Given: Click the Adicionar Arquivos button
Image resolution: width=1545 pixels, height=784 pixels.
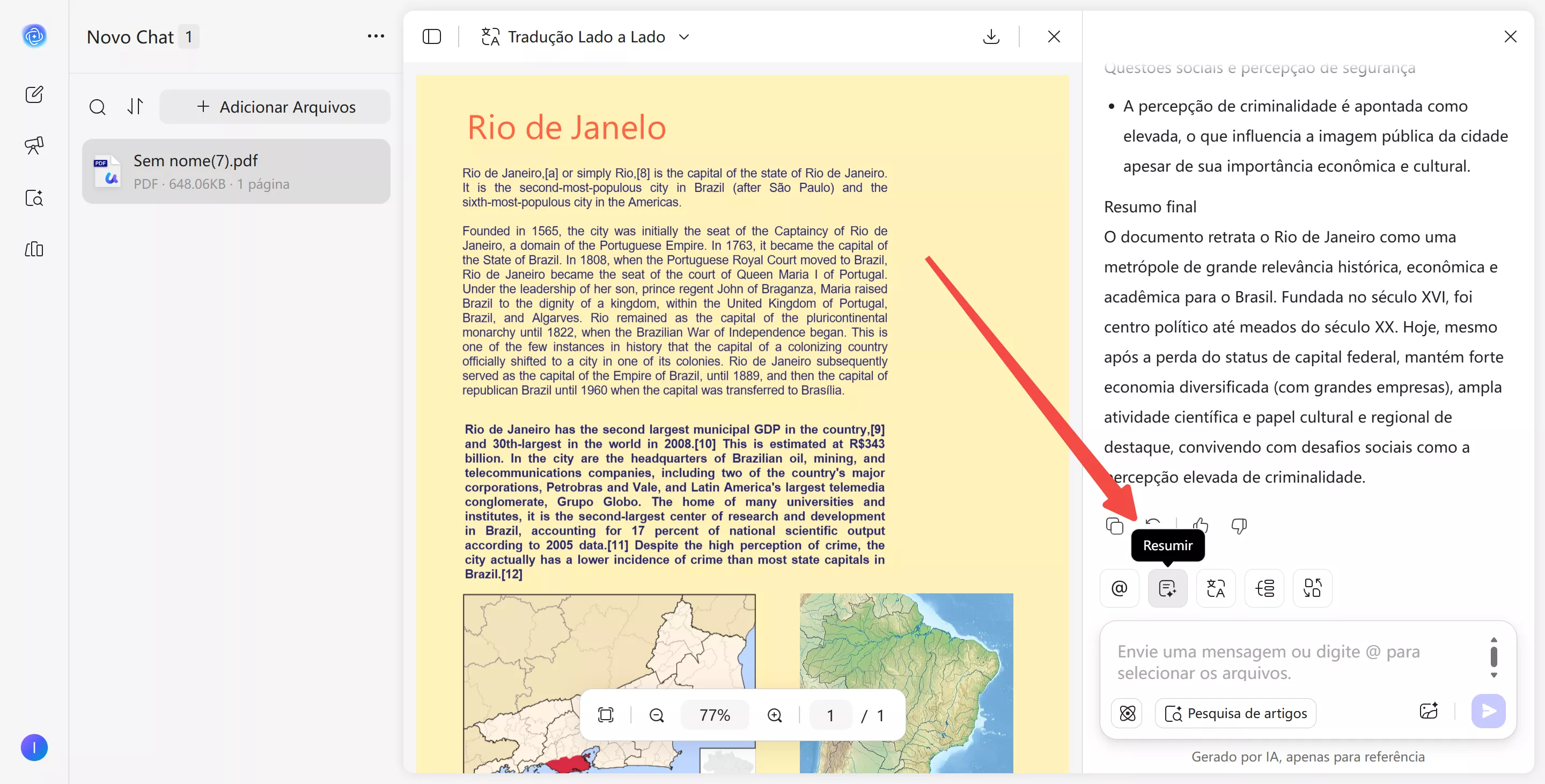Looking at the screenshot, I should point(275,107).
